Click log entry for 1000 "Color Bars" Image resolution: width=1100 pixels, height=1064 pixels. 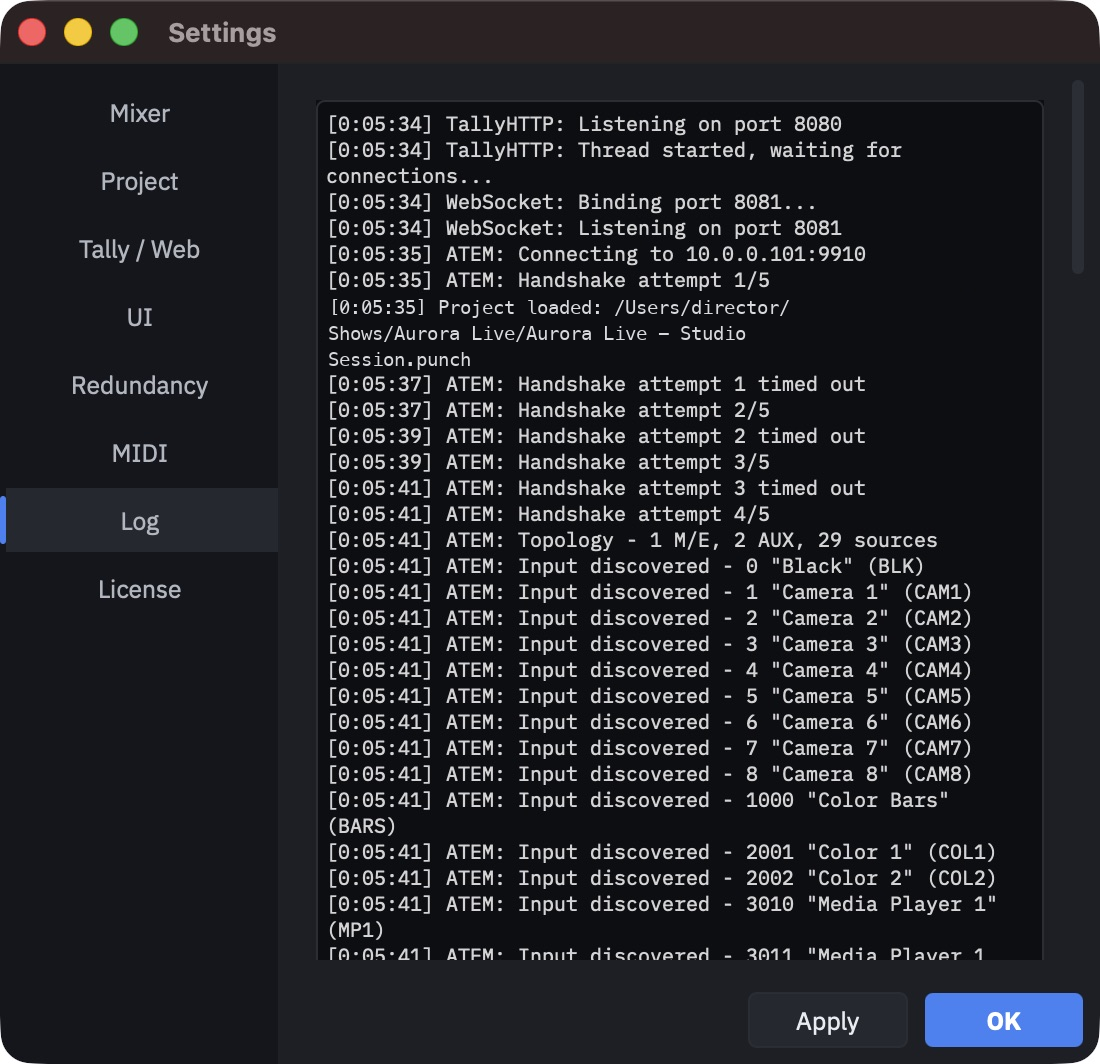638,813
